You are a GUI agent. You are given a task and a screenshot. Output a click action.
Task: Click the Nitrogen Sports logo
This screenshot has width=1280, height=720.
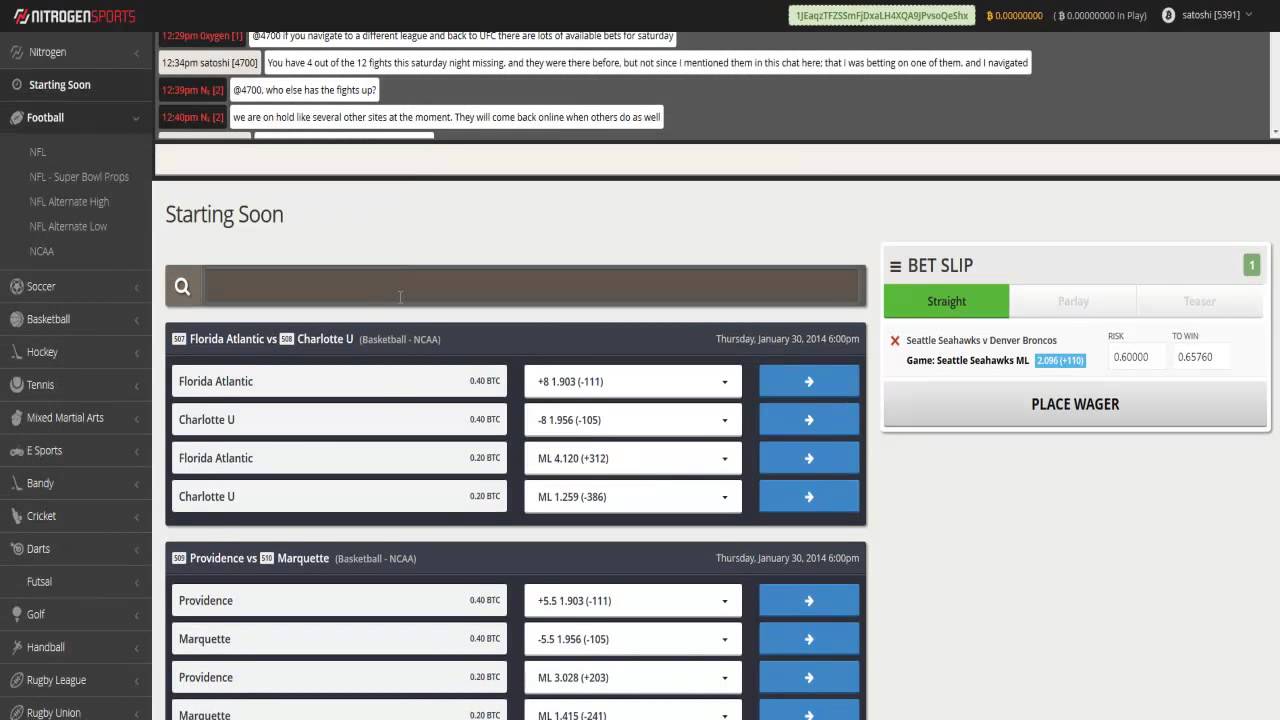click(x=74, y=16)
